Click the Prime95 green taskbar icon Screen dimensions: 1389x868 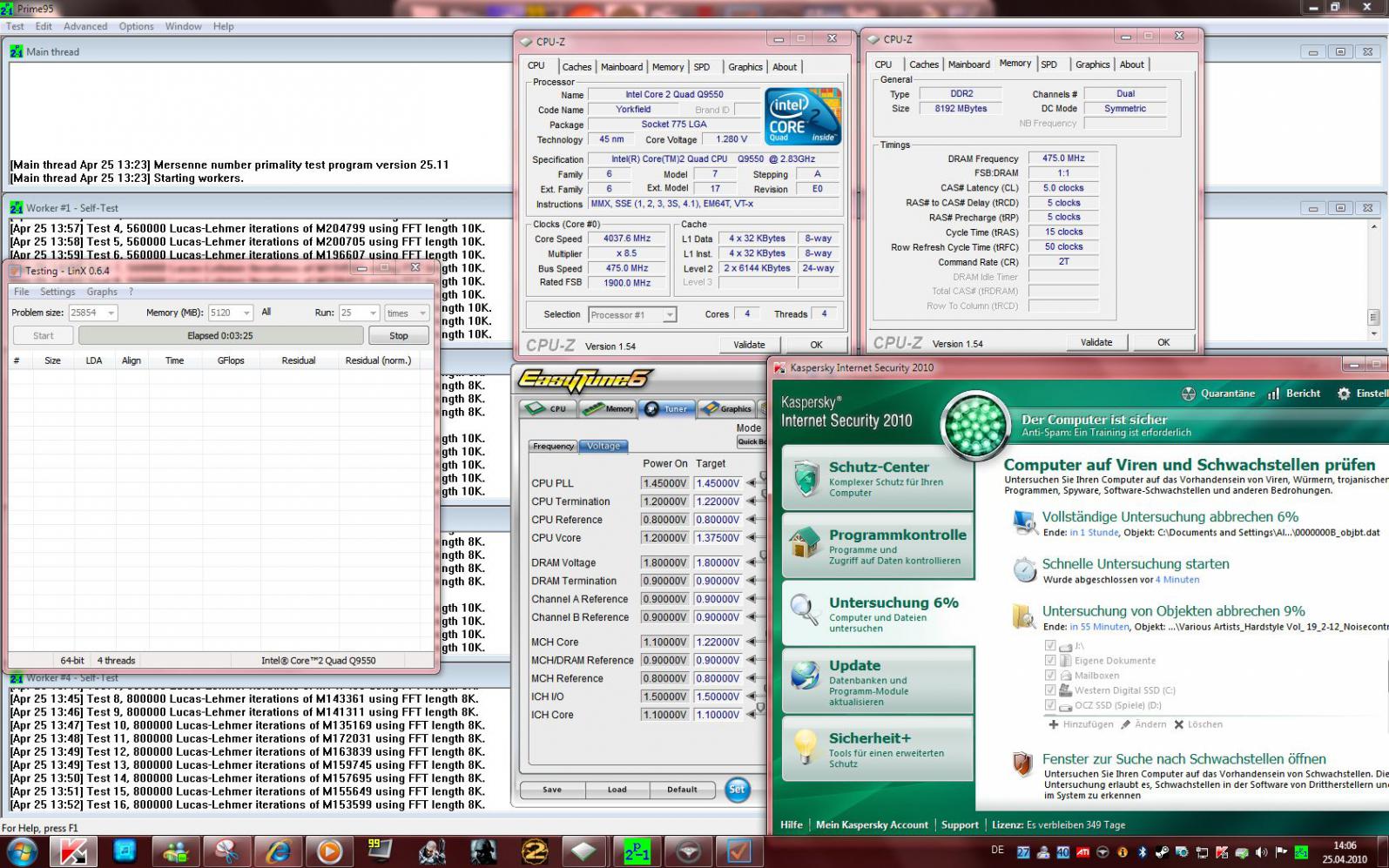(x=637, y=851)
